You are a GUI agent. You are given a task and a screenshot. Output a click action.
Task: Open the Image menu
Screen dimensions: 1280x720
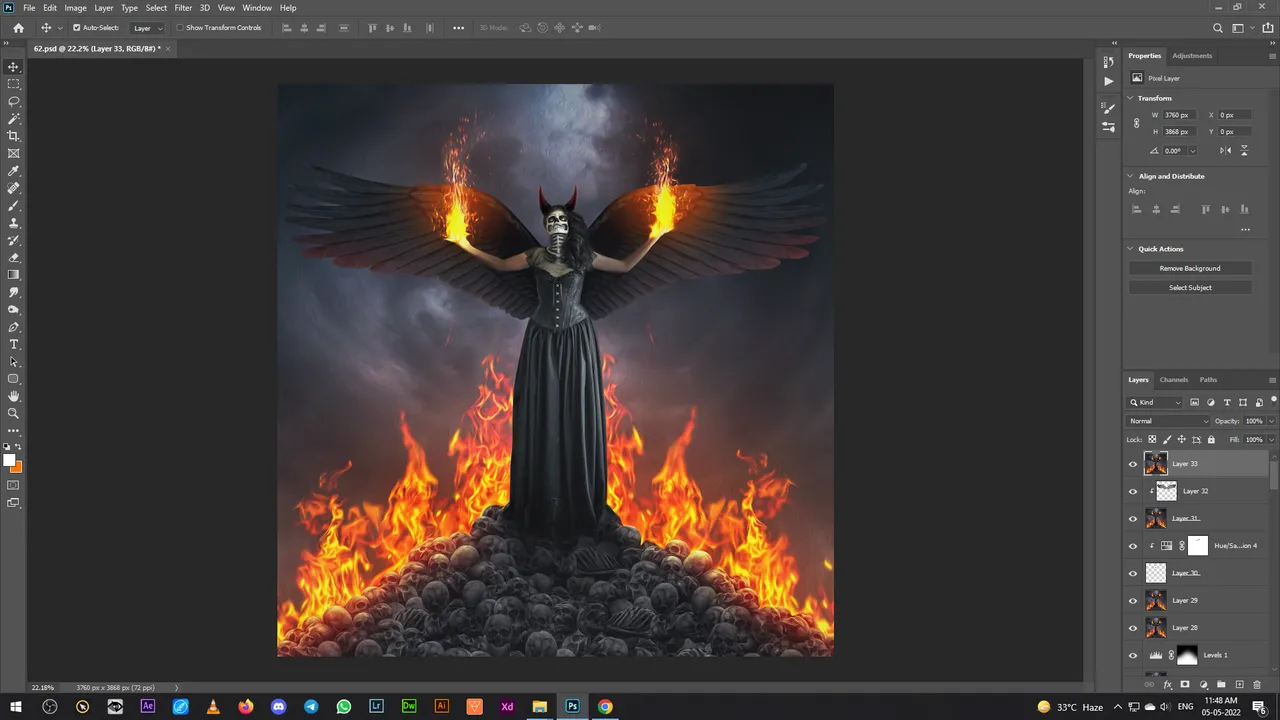[x=76, y=8]
